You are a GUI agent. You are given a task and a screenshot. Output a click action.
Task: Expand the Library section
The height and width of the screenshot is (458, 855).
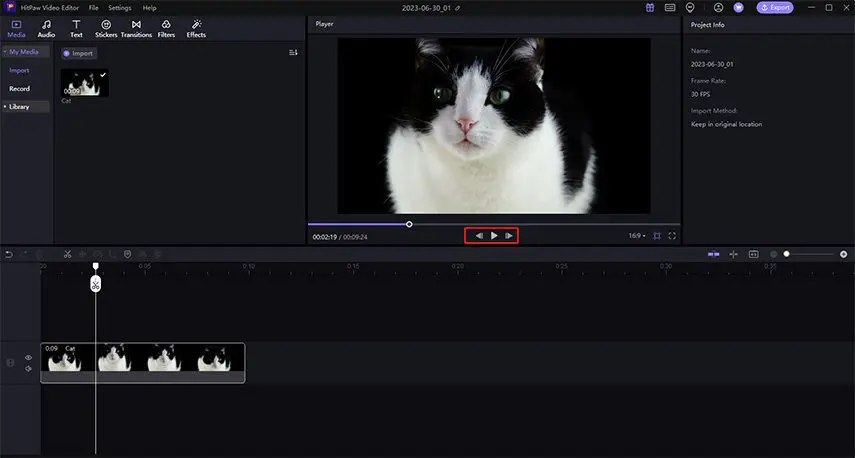coord(19,106)
